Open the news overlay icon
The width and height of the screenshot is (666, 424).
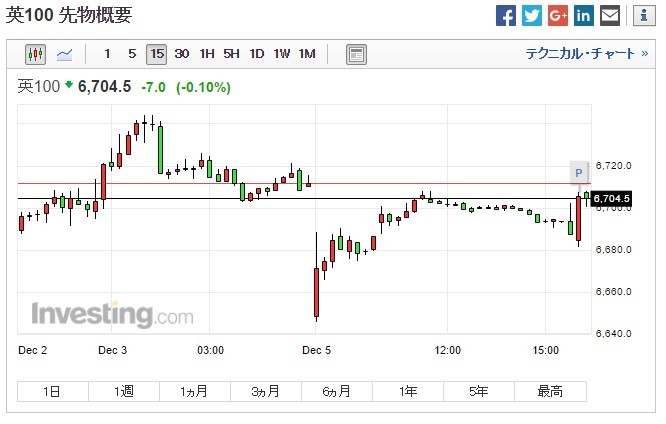[356, 54]
